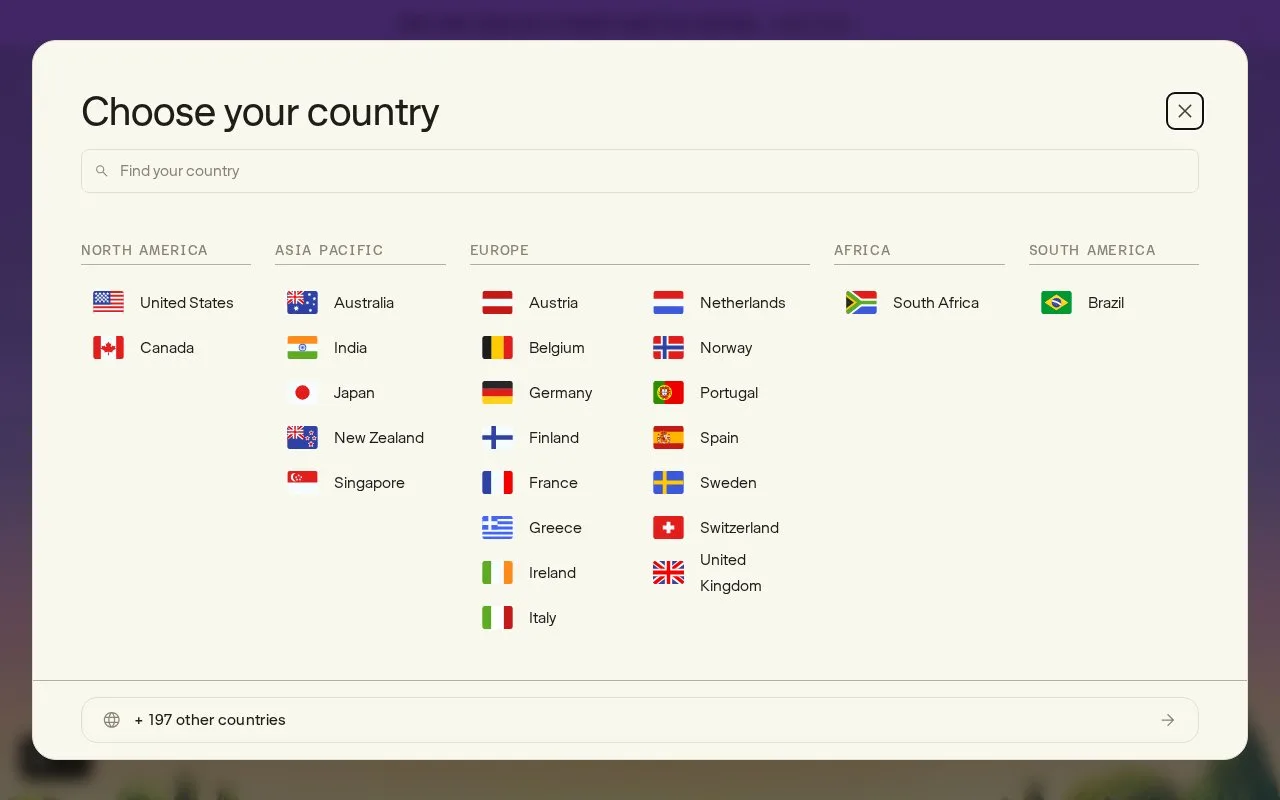The height and width of the screenshot is (800, 1280).
Task: Click the ASIA PACIFIC heading
Action: [x=329, y=250]
